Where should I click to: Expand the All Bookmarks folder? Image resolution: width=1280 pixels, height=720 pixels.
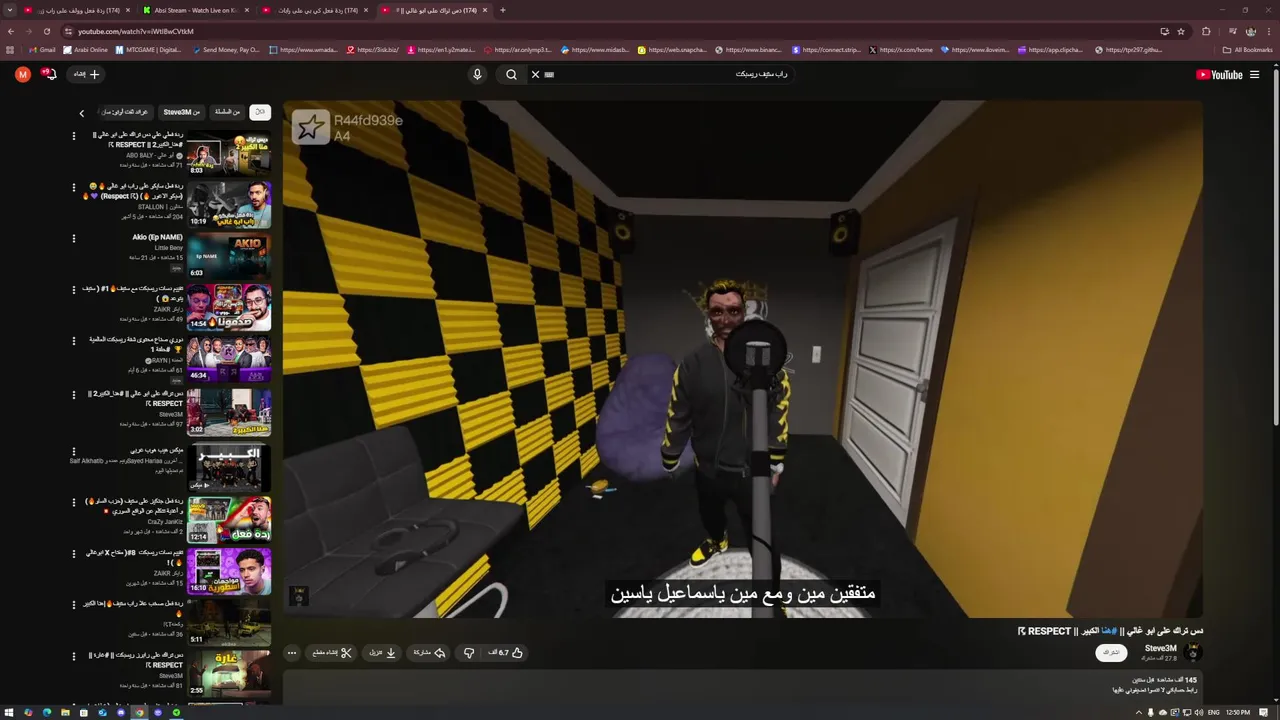1247,49
